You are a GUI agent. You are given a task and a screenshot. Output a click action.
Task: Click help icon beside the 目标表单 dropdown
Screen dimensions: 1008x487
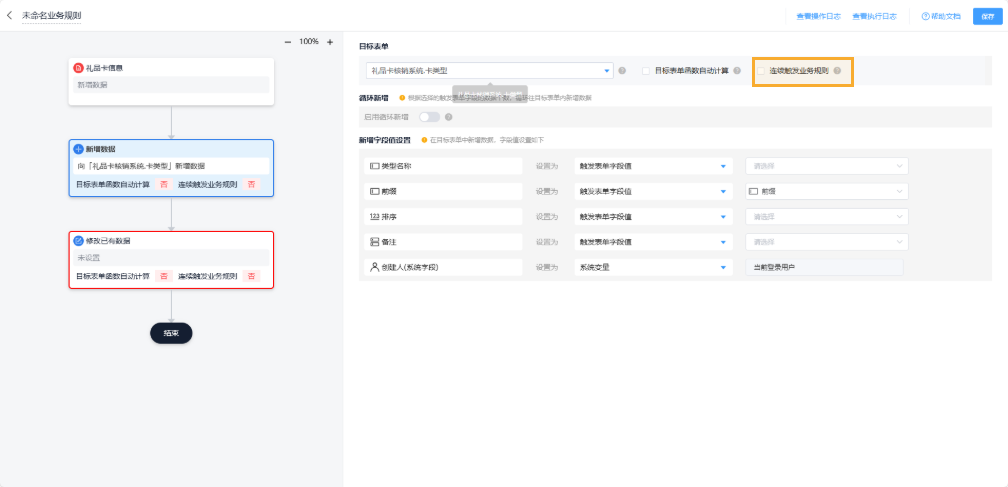click(622, 71)
